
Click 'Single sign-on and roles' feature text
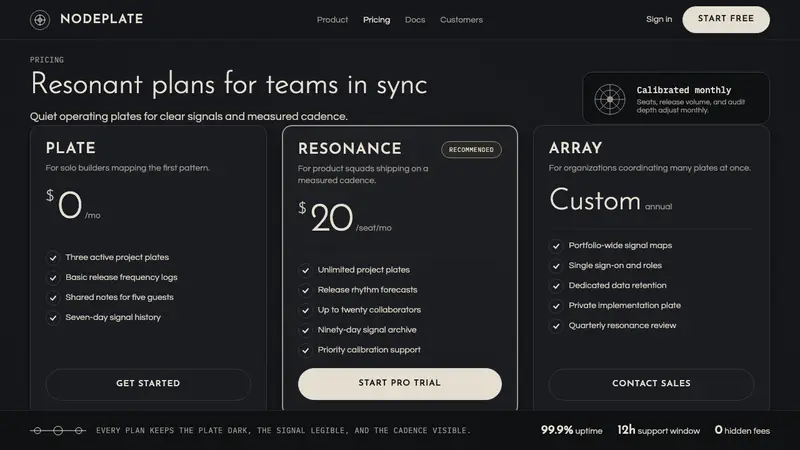[615, 265]
